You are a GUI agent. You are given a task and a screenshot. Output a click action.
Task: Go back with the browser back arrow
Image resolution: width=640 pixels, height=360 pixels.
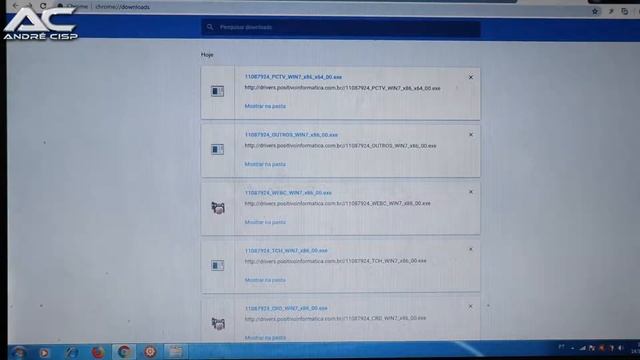point(16,6)
